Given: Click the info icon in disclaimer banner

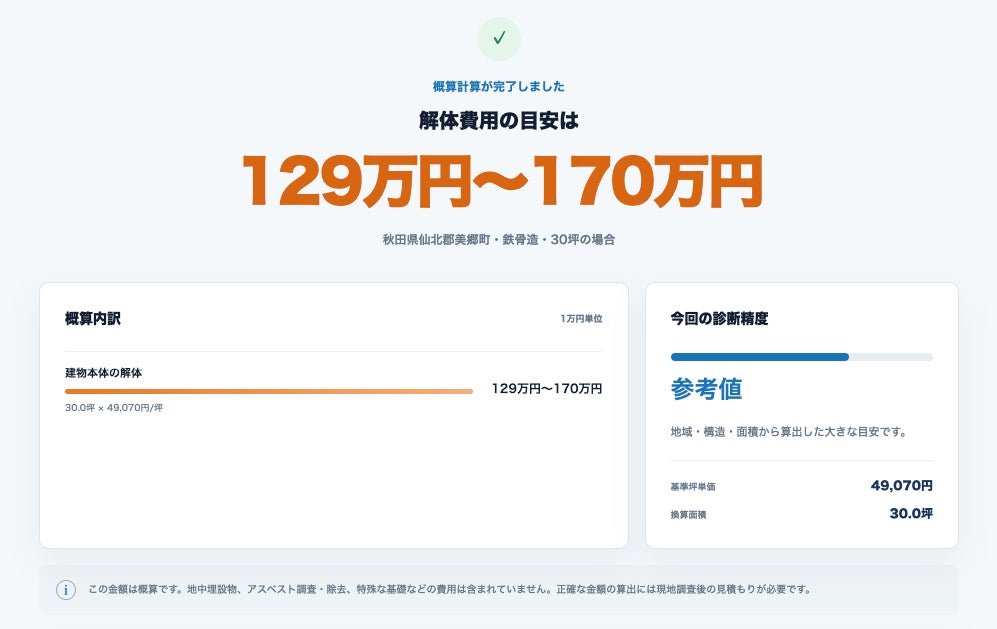Looking at the screenshot, I should tap(66, 590).
